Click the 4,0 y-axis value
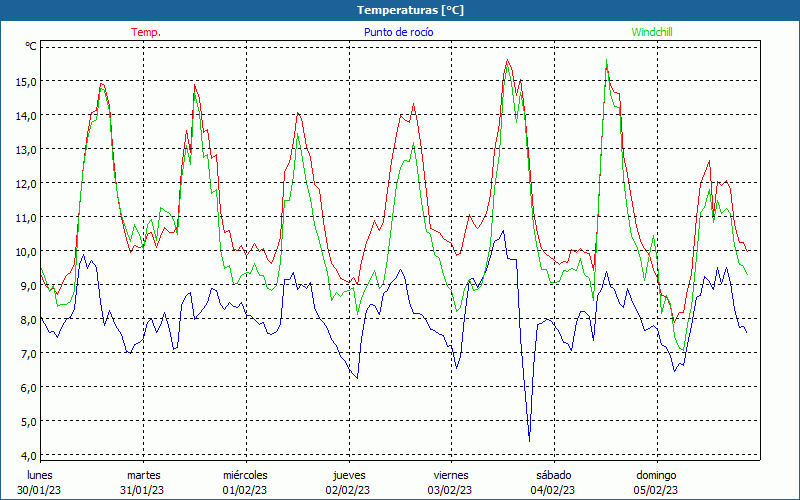Image resolution: width=800 pixels, height=500 pixels. coord(29,455)
